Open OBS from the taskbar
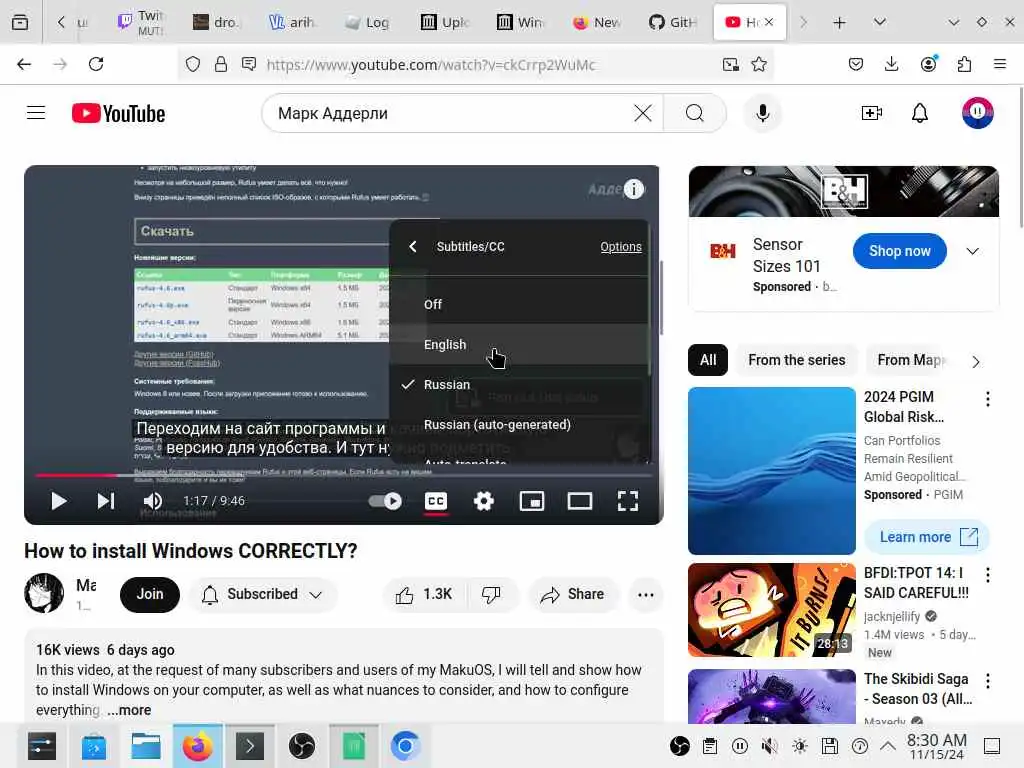The width and height of the screenshot is (1024, 768). coord(302,746)
